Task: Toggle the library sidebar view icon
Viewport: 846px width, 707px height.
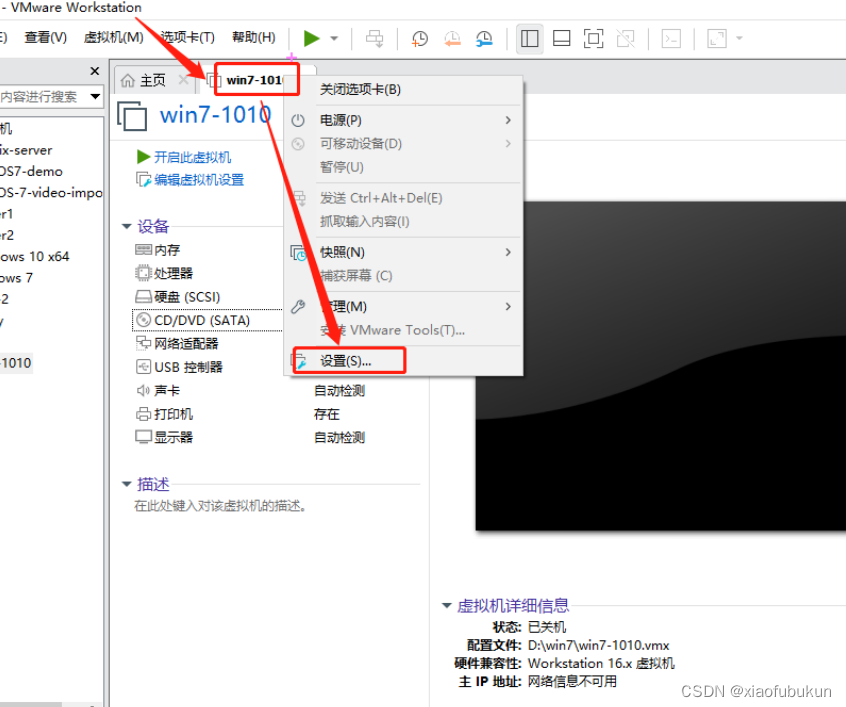Action: (x=529, y=38)
